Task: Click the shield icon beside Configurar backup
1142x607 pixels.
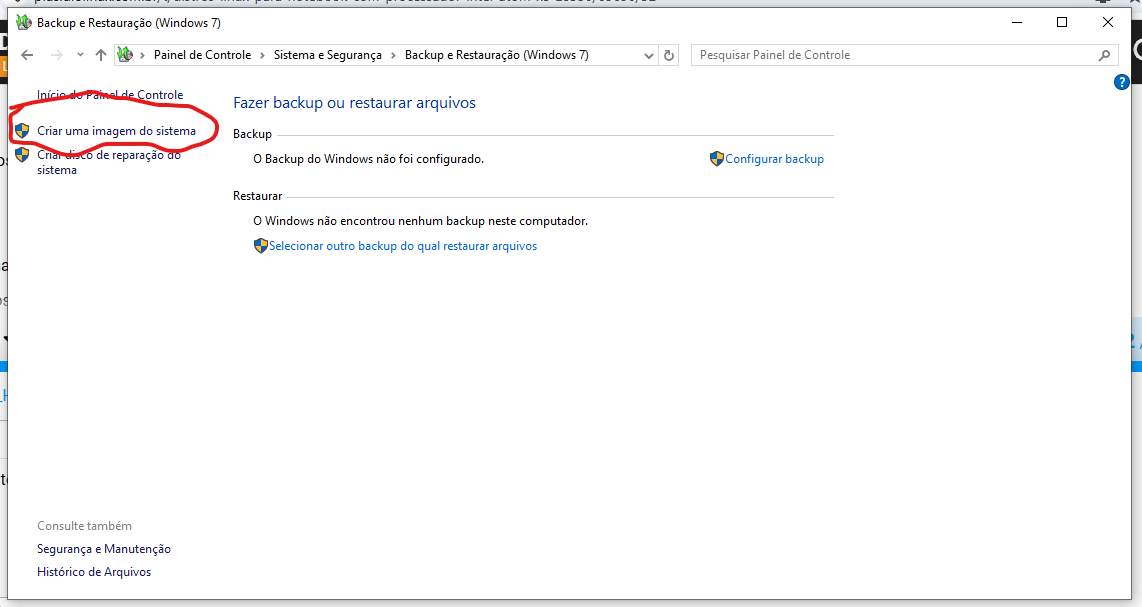Action: click(x=716, y=159)
